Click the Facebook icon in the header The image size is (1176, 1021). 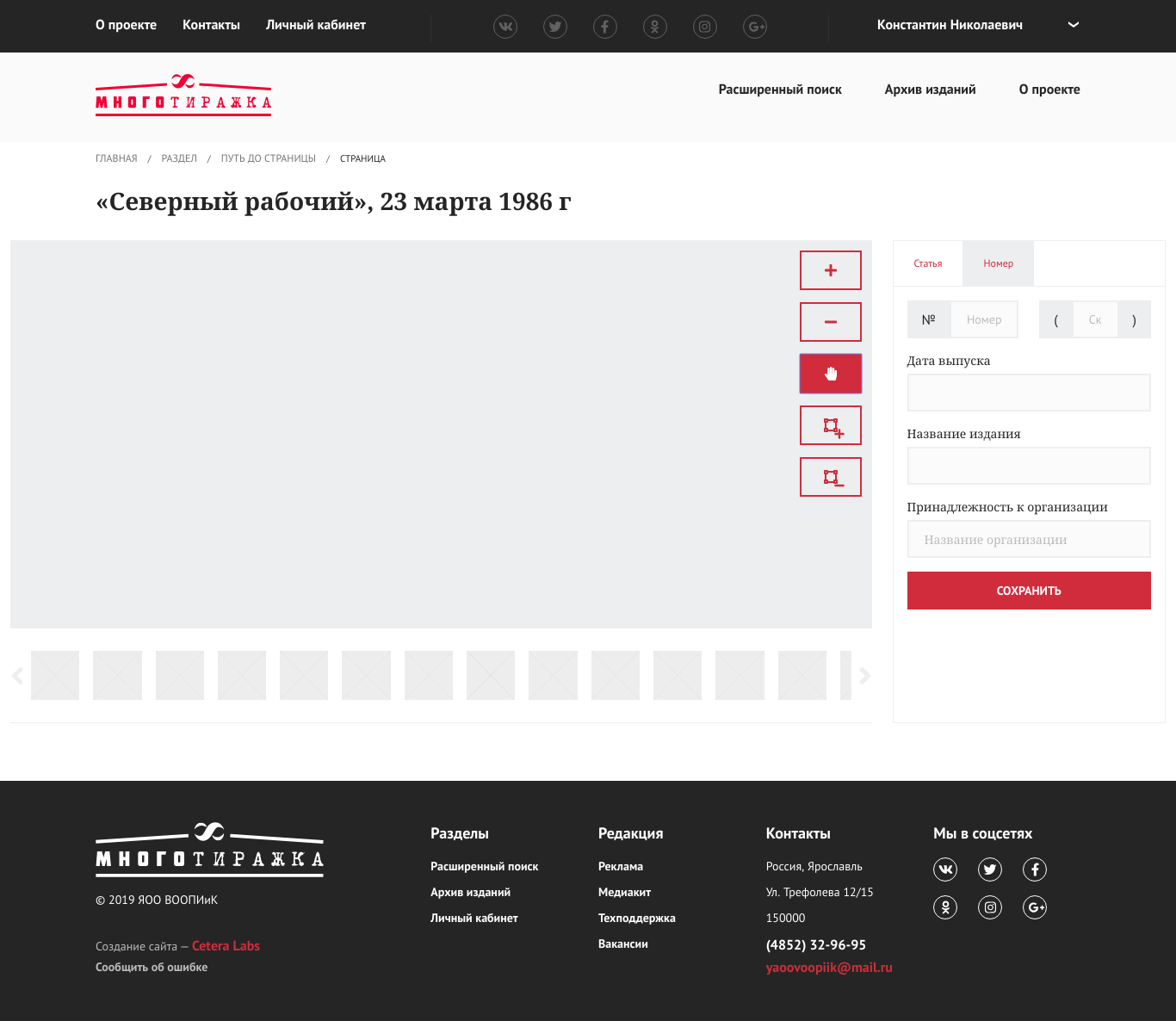[605, 26]
